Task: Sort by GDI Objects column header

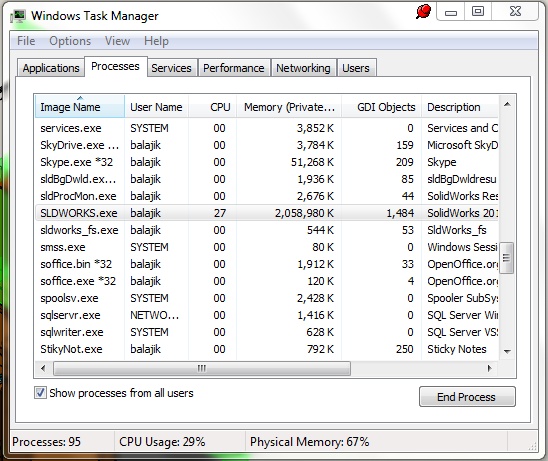Action: click(x=382, y=107)
